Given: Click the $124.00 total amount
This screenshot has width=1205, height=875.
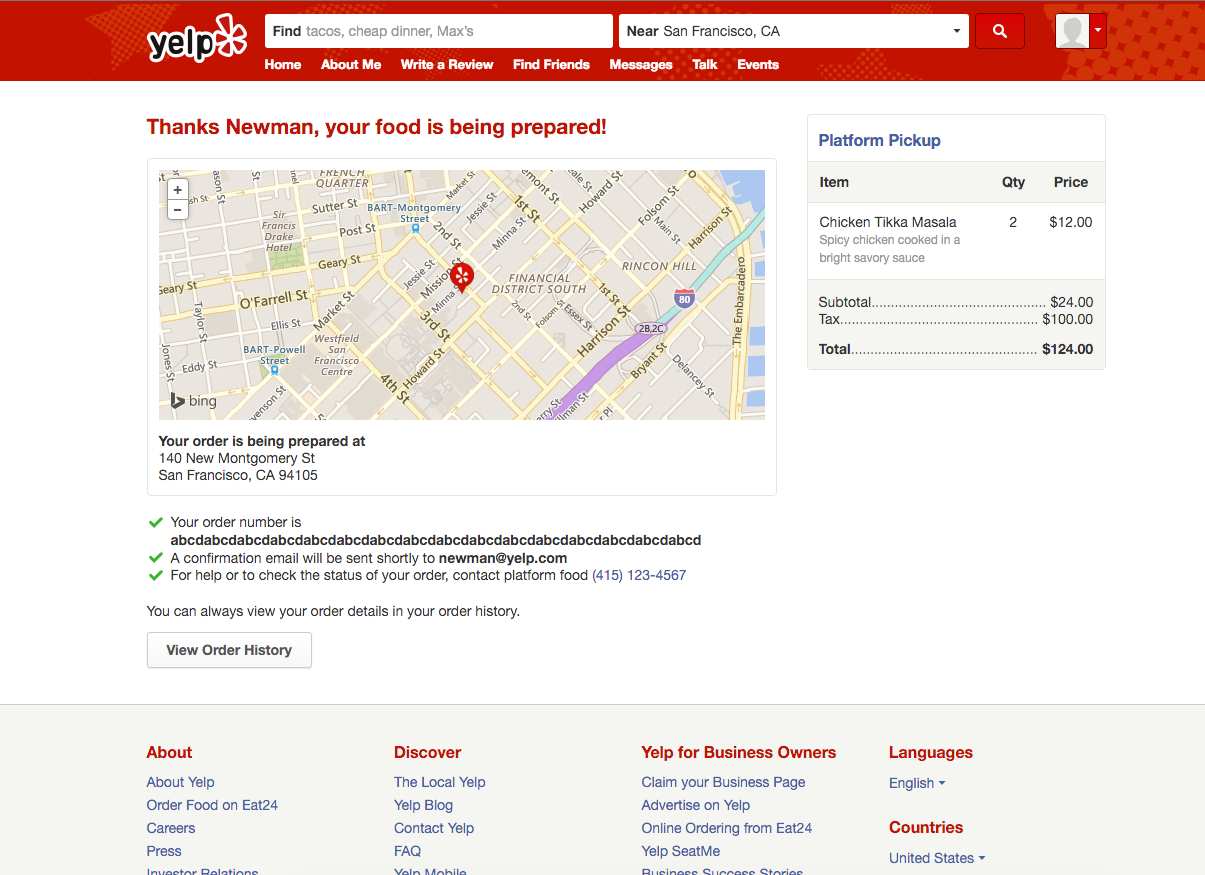Looking at the screenshot, I should pyautogui.click(x=1068, y=349).
